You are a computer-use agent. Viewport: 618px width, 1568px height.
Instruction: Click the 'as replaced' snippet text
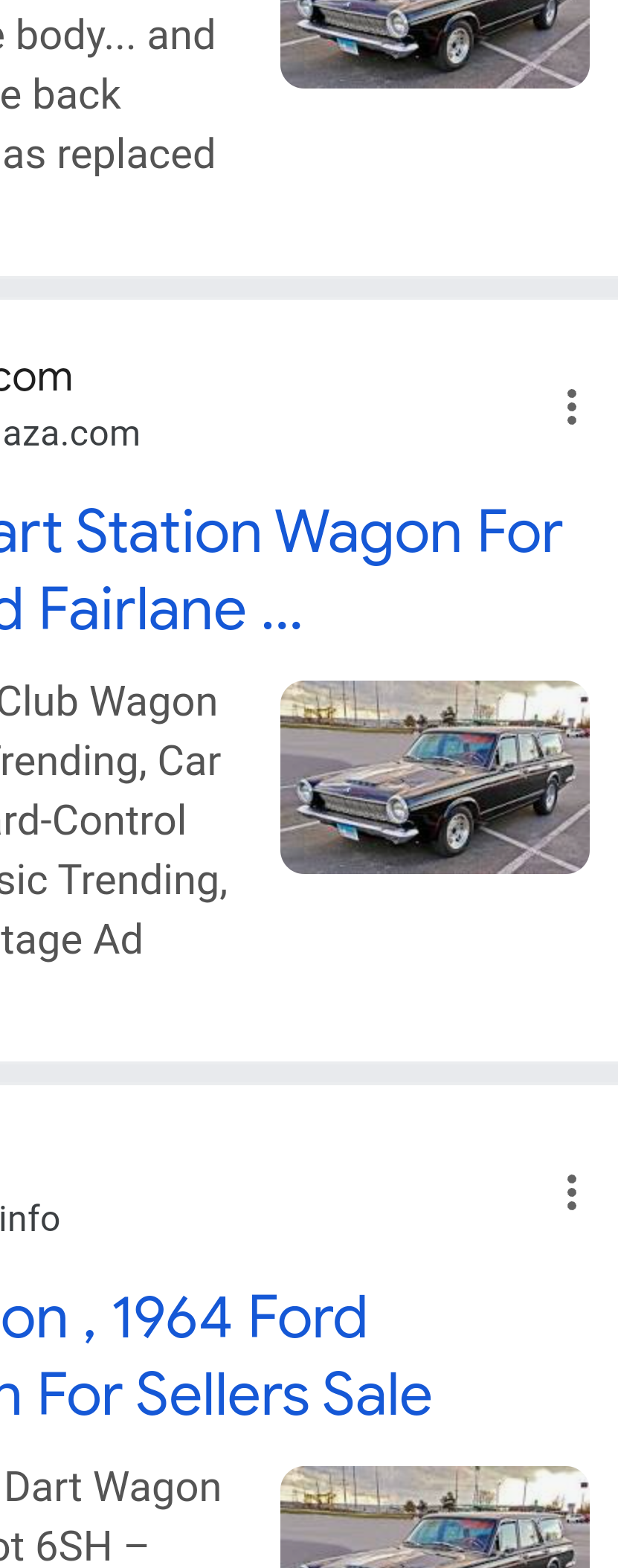109,154
